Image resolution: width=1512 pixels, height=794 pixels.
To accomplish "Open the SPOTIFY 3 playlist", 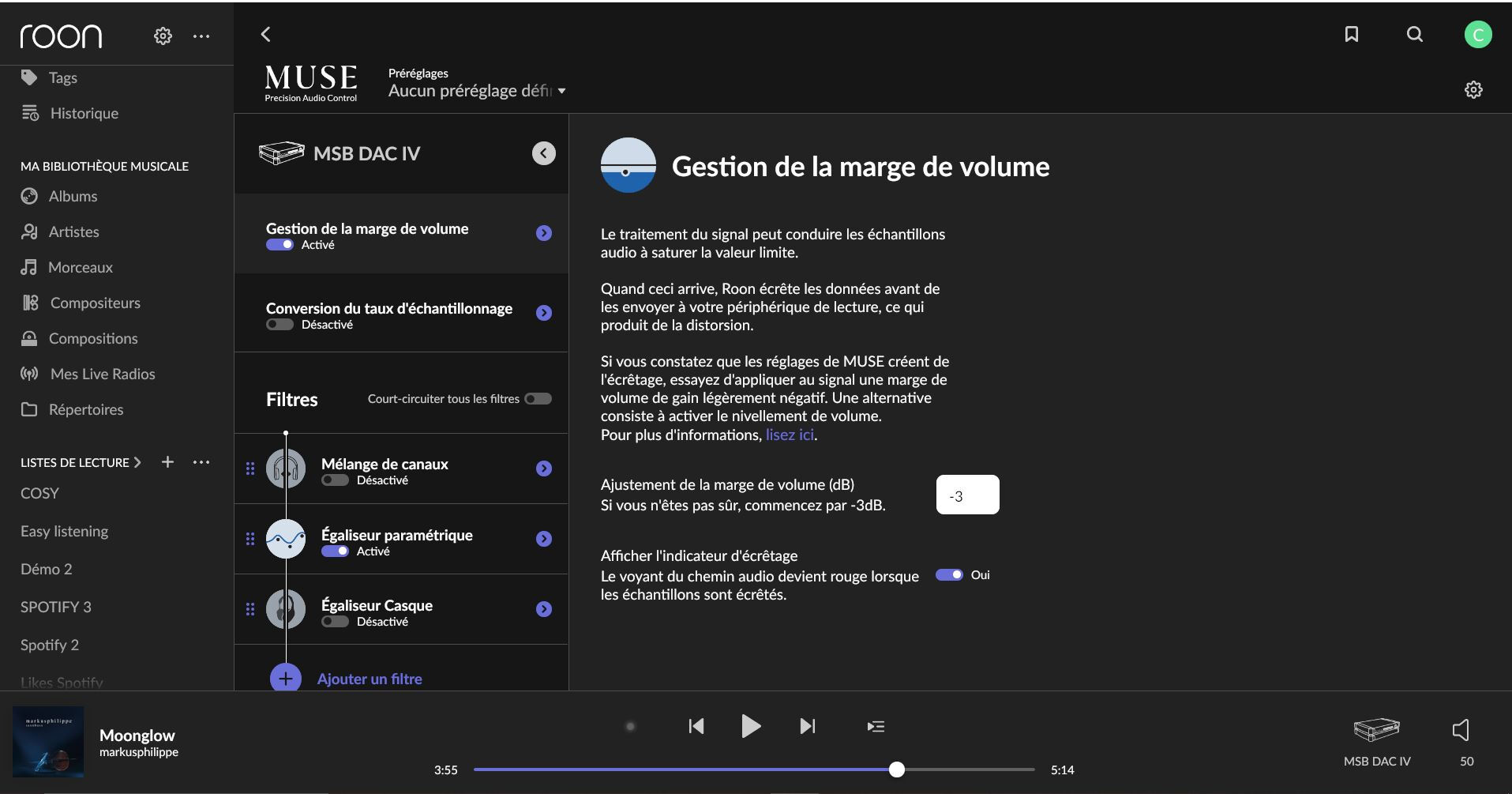I will pos(56,607).
